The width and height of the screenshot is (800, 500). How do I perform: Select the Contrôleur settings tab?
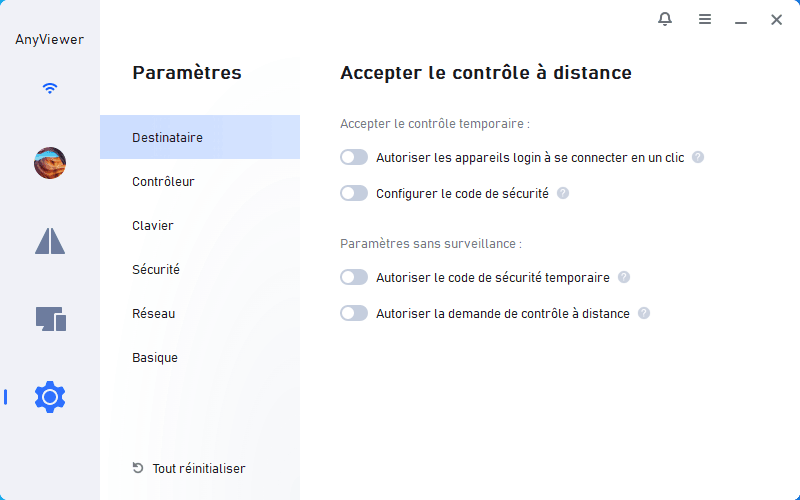(x=163, y=182)
